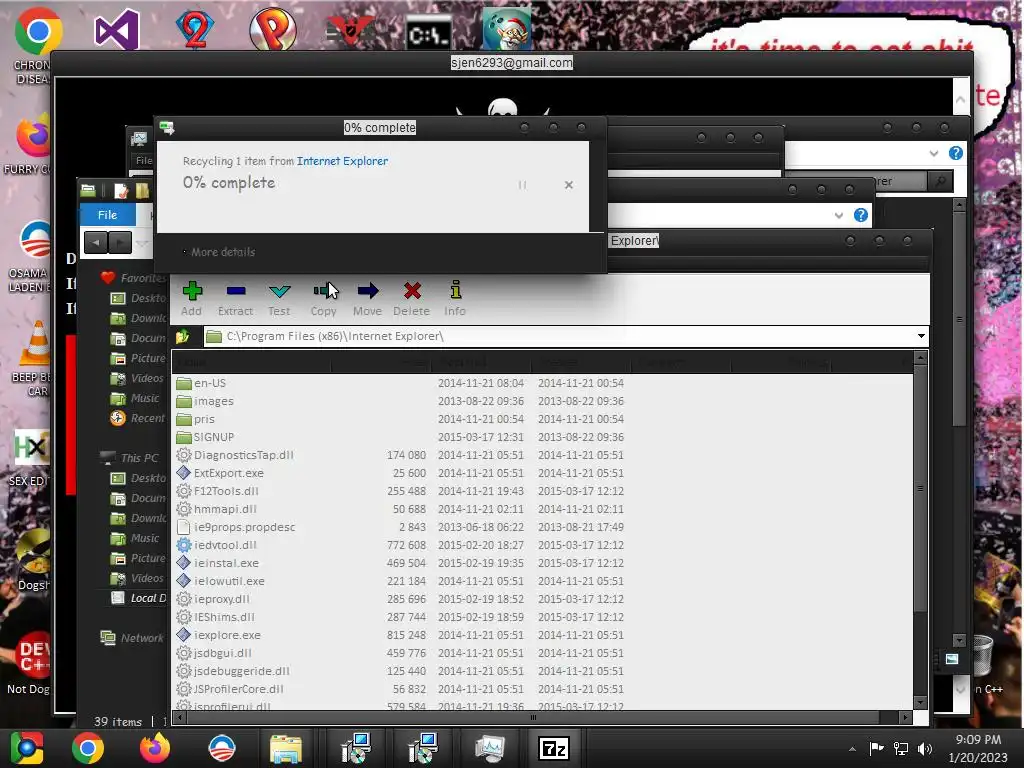
Task: Click the help icon in upper Explorer window
Action: (x=955, y=153)
